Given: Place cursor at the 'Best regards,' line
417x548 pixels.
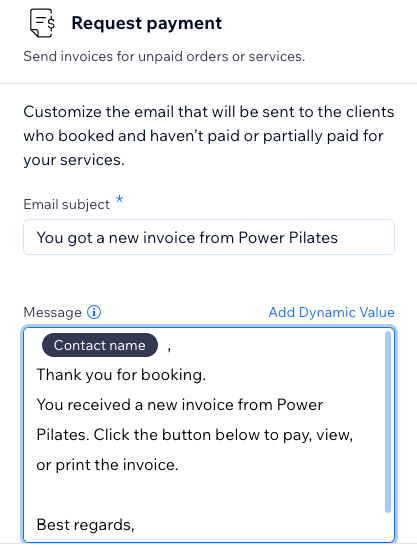Looking at the screenshot, I should tap(85, 525).
